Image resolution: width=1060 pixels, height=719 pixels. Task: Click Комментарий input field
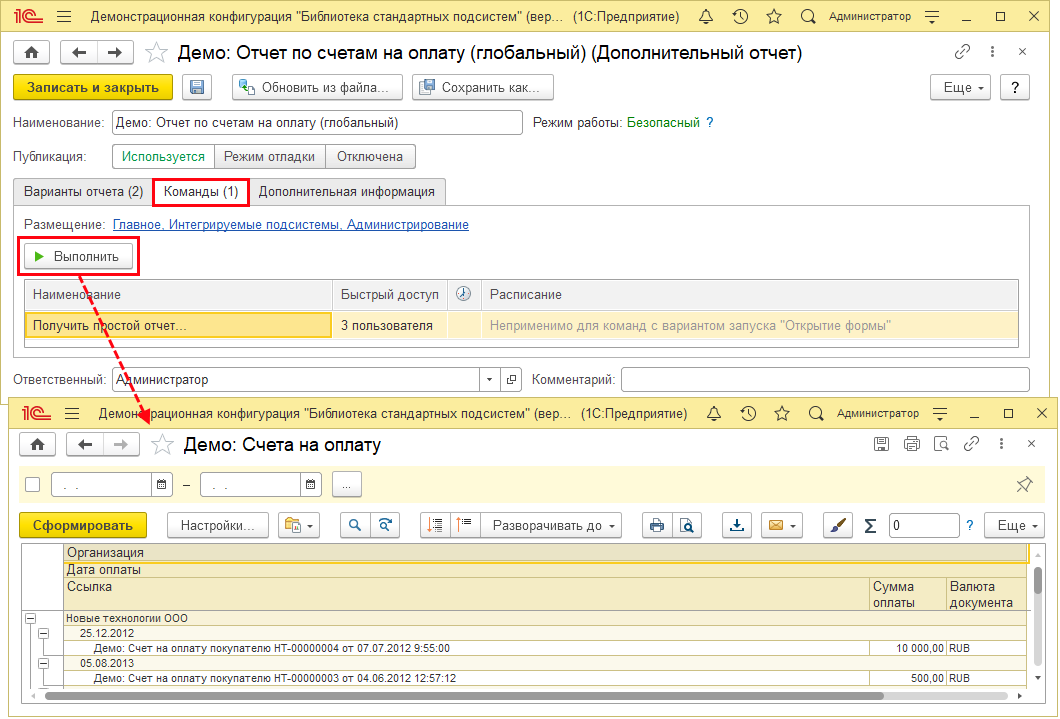pos(825,380)
